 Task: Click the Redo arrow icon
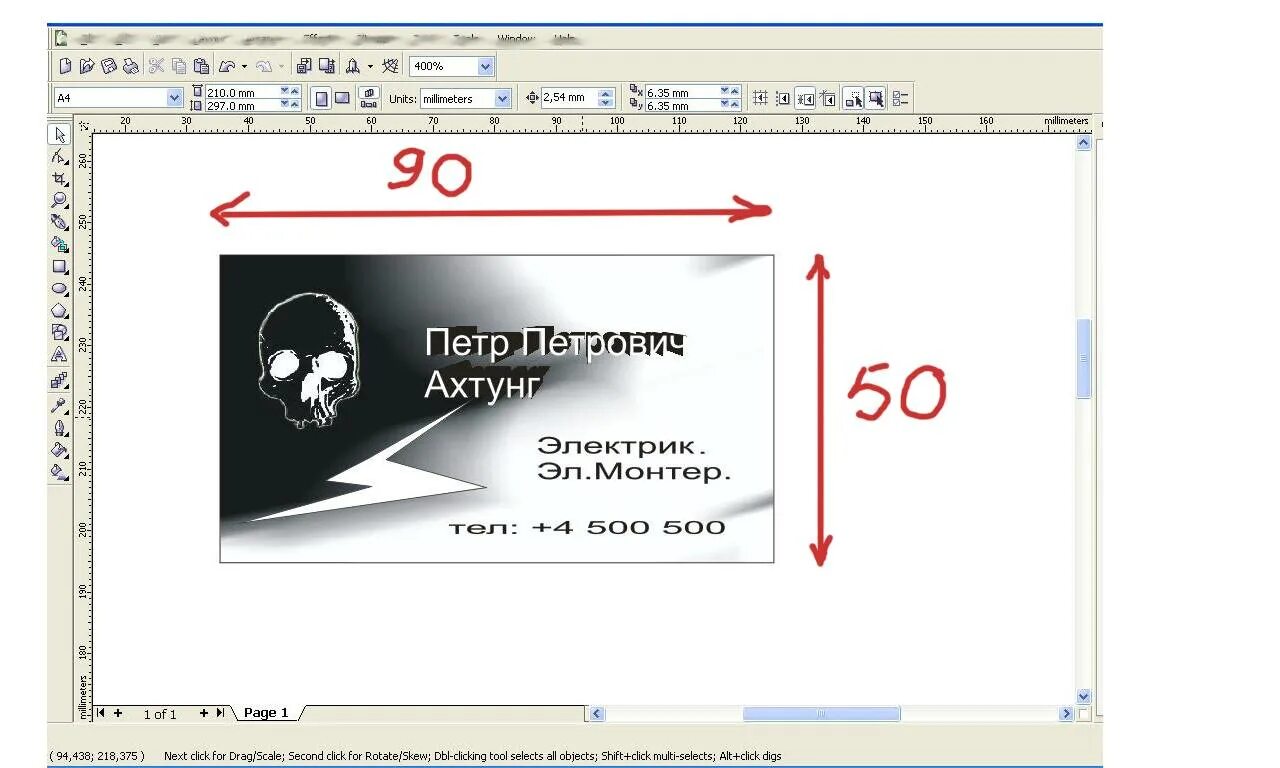(264, 66)
